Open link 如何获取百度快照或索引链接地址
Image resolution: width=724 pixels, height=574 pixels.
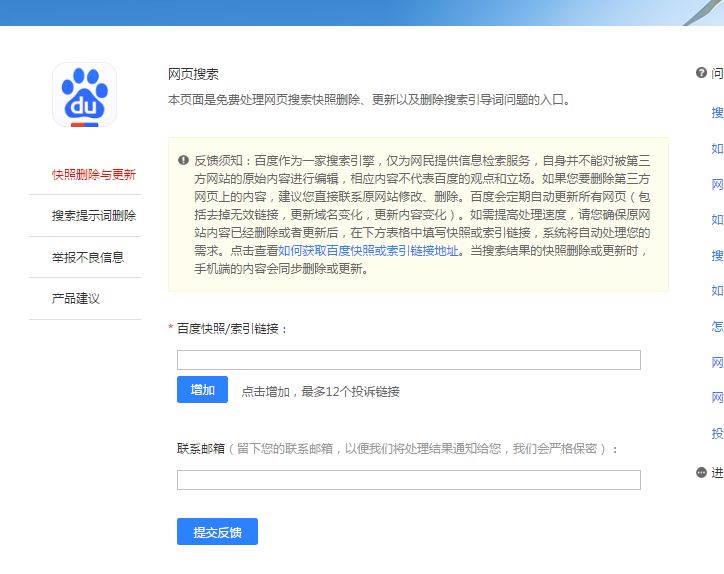pos(368,250)
